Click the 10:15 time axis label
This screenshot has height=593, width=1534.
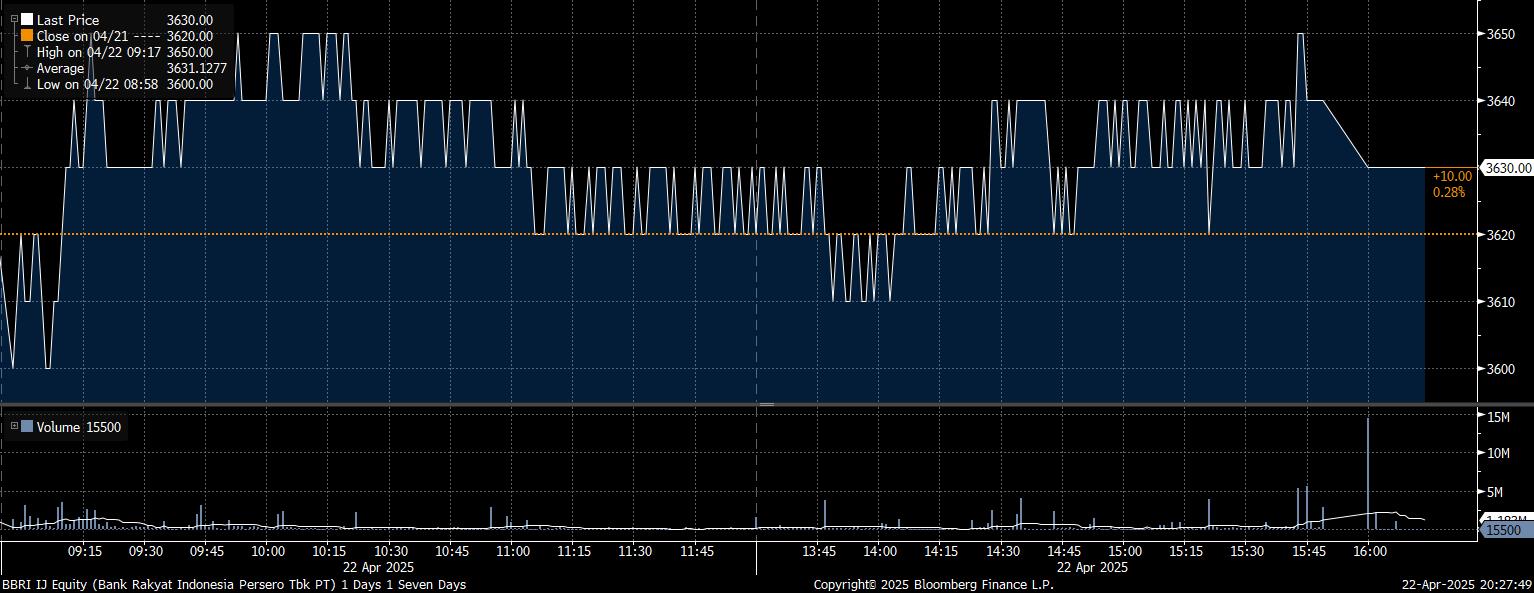329,551
